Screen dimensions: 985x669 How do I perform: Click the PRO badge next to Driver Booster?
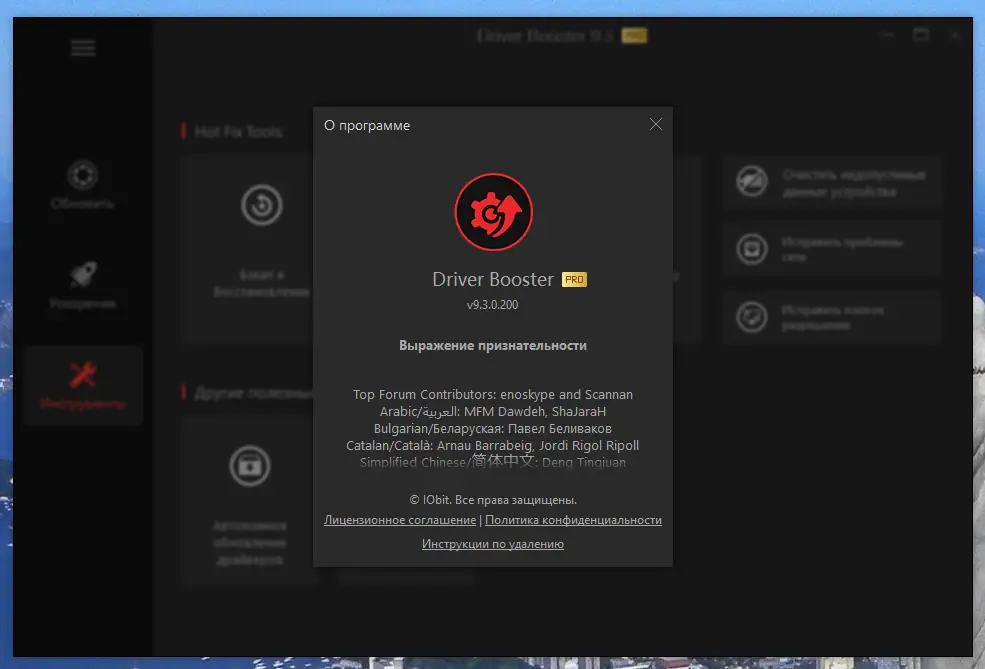pos(574,280)
